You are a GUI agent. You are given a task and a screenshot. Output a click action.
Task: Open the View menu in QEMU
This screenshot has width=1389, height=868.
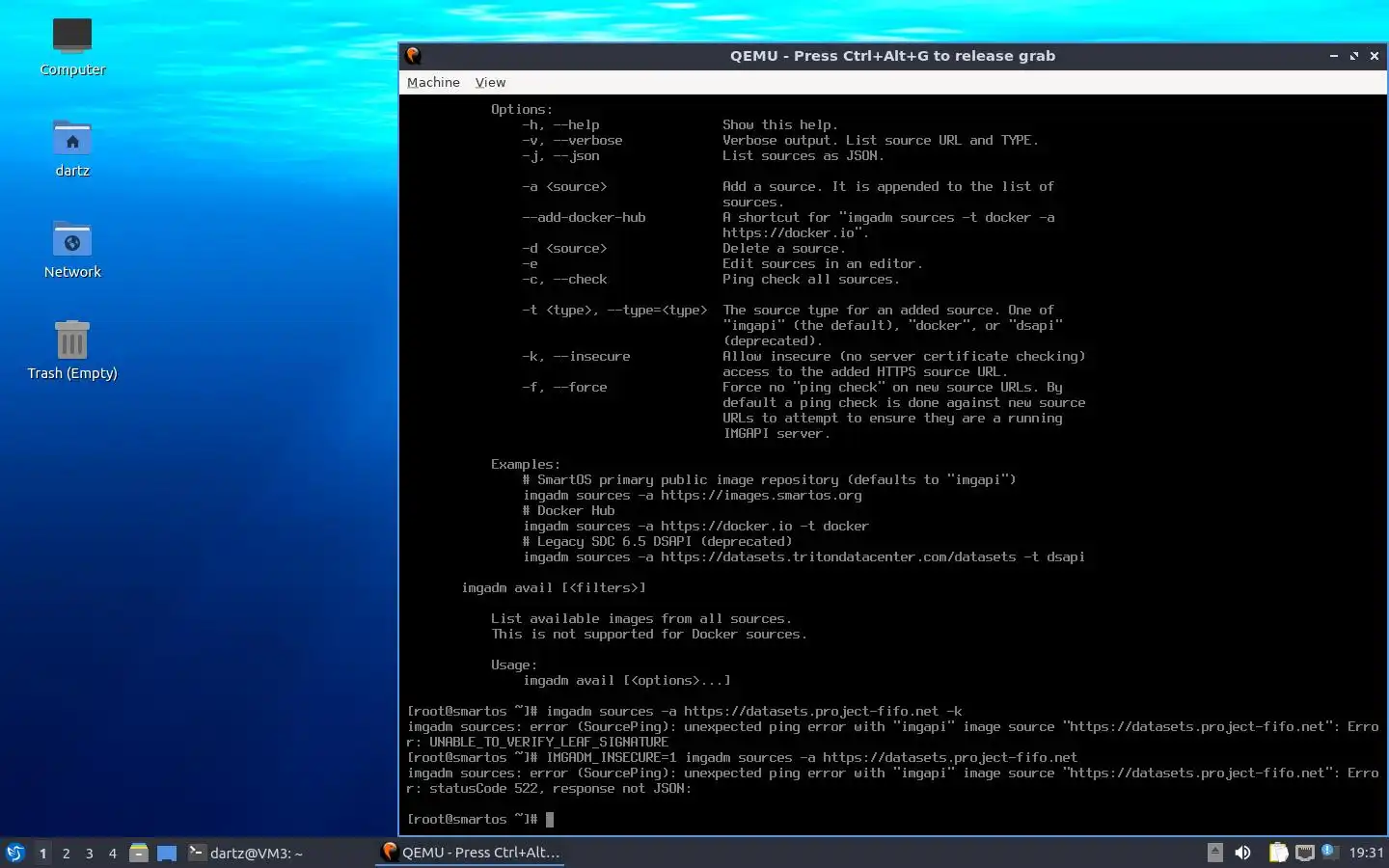(x=490, y=82)
